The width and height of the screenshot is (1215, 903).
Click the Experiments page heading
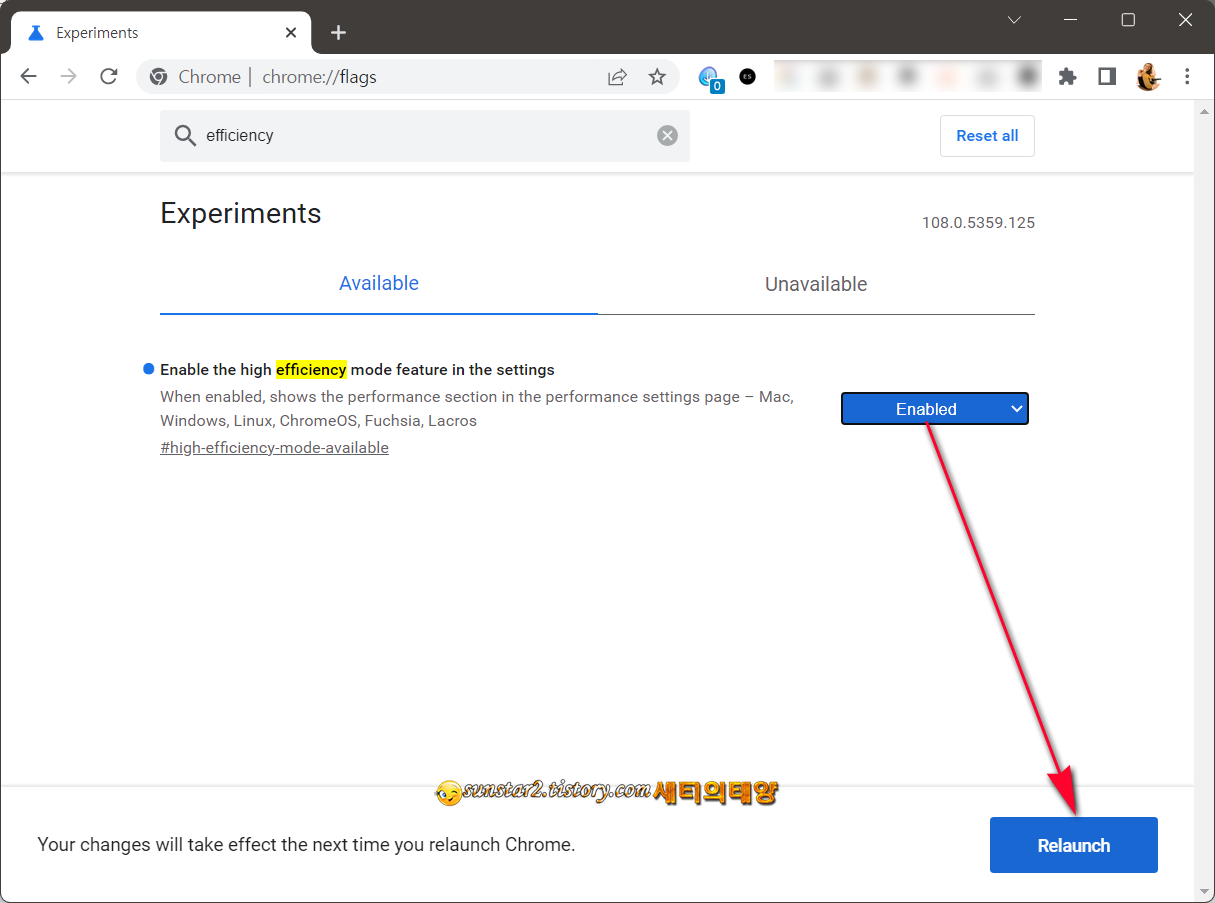pos(241,214)
